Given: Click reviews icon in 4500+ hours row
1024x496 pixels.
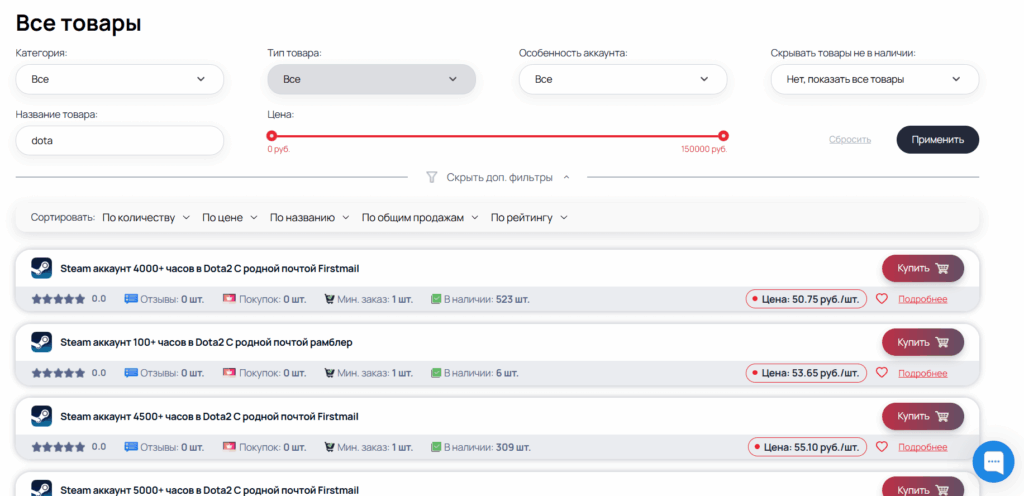Looking at the screenshot, I should click(131, 447).
